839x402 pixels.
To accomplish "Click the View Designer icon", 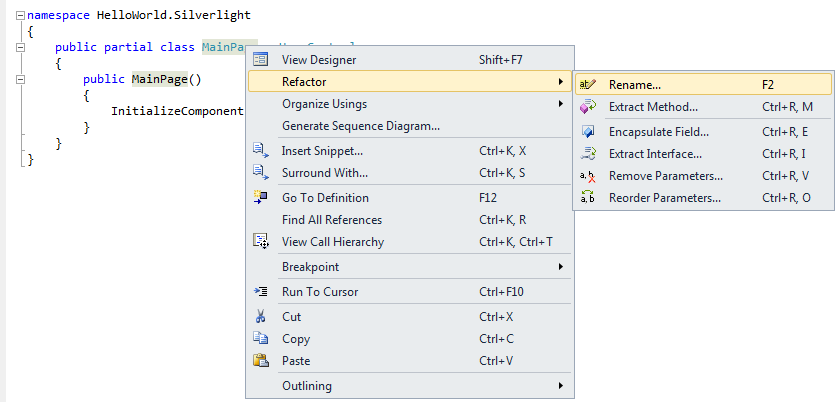I will click(261, 59).
